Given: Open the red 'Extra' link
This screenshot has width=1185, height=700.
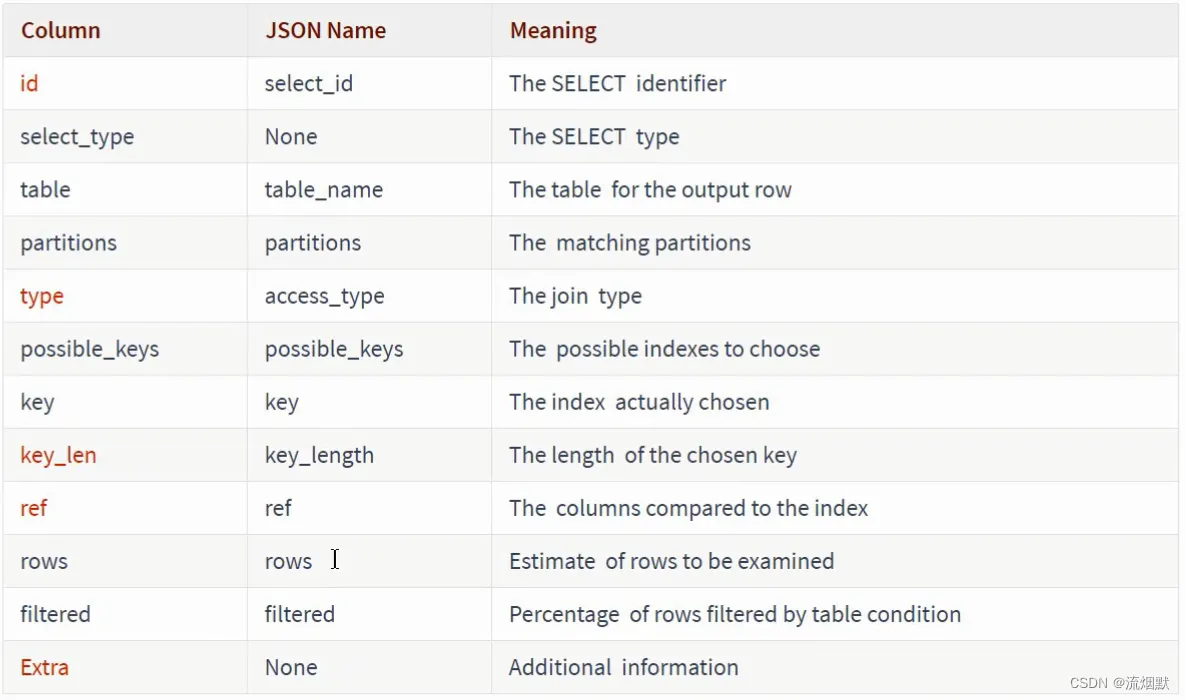Looking at the screenshot, I should point(44,667).
